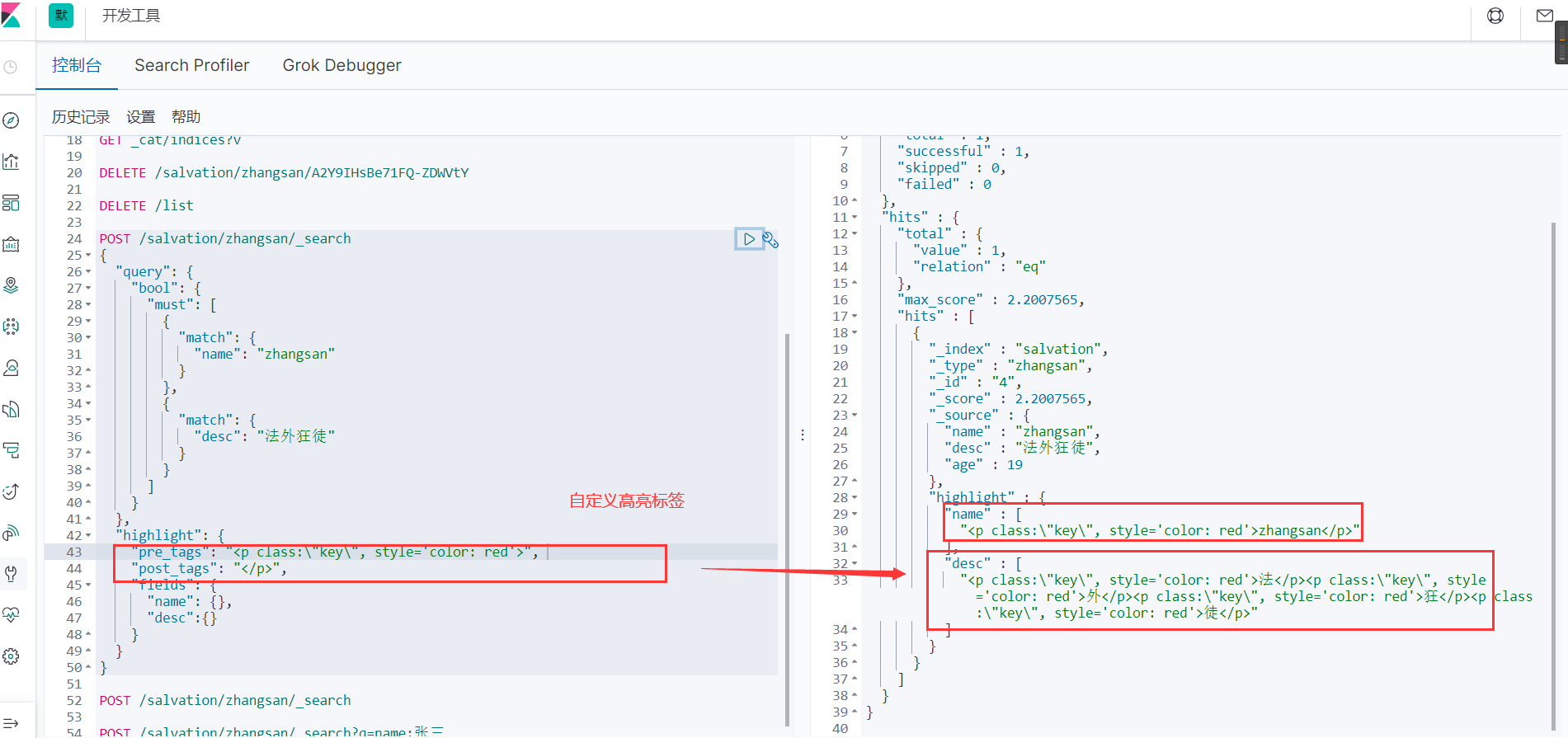Fold the response "hits" block at line 11
Image resolution: width=1568 pixels, height=738 pixels.
click(855, 218)
